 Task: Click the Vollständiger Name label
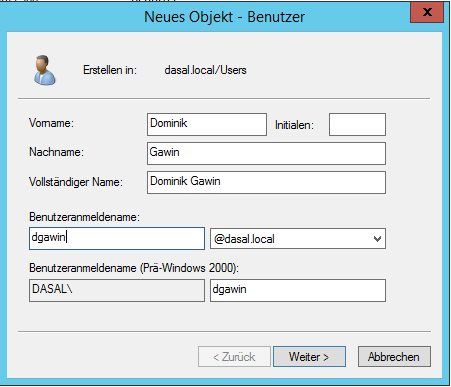click(76, 182)
